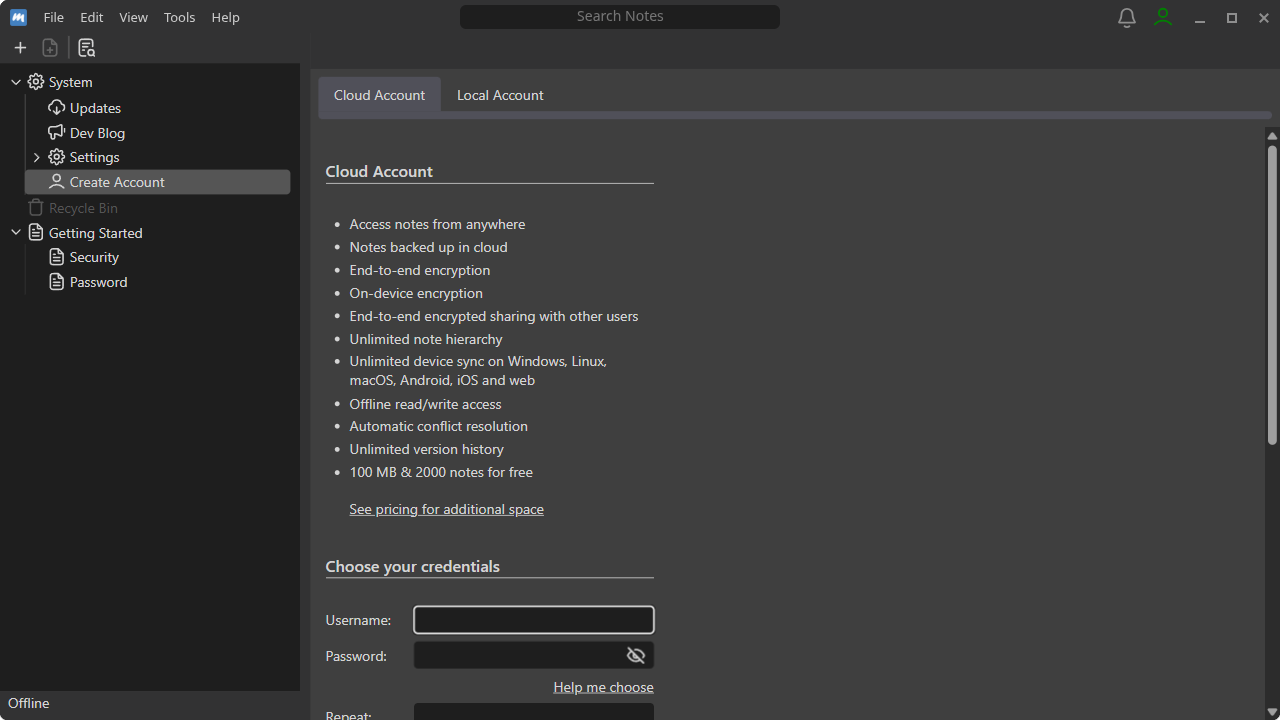1280x720 pixels.
Task: Open the View menu
Action: pos(133,17)
